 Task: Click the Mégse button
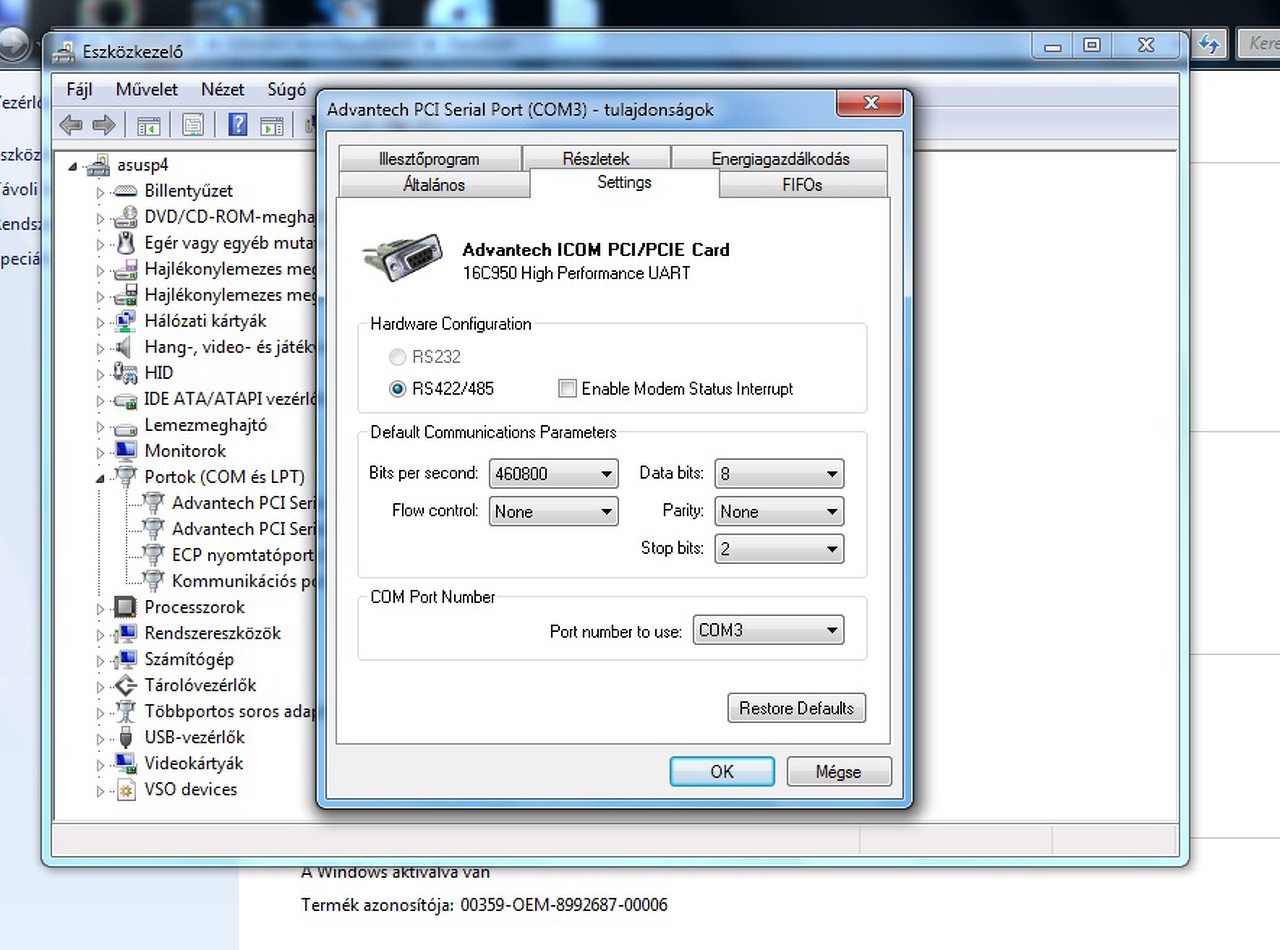pyautogui.click(x=838, y=772)
